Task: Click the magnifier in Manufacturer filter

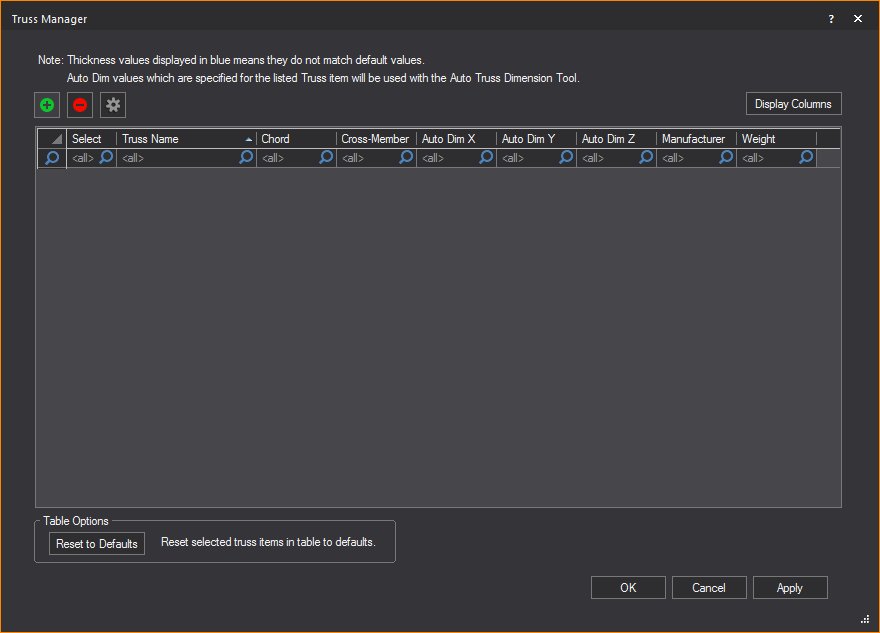Action: 726,158
